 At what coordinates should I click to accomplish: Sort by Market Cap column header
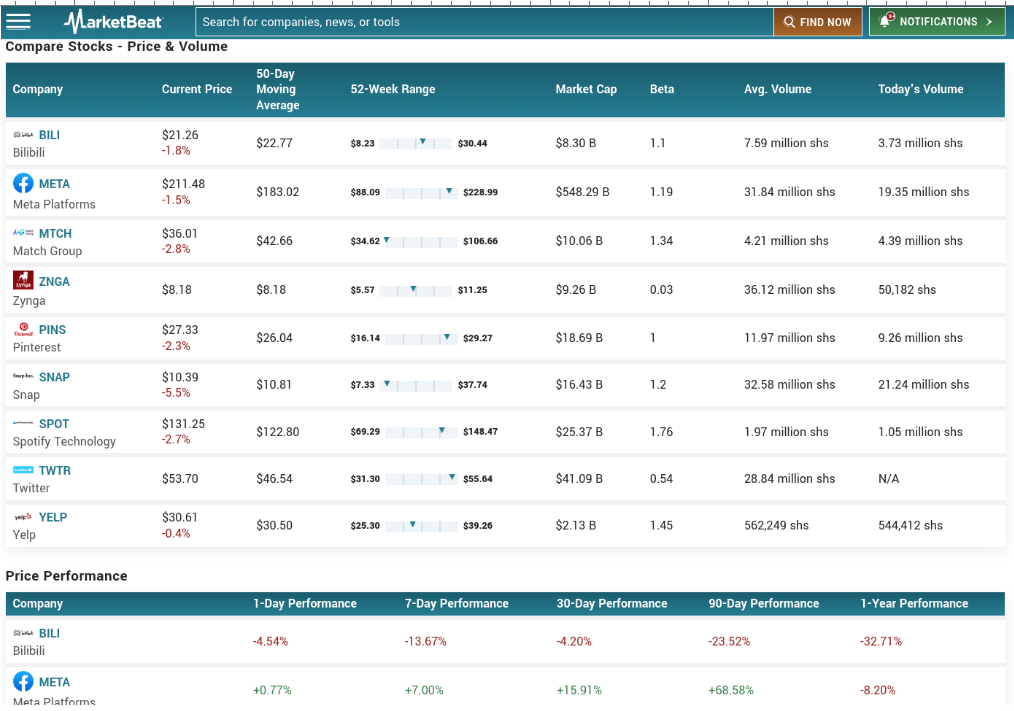[x=586, y=89]
